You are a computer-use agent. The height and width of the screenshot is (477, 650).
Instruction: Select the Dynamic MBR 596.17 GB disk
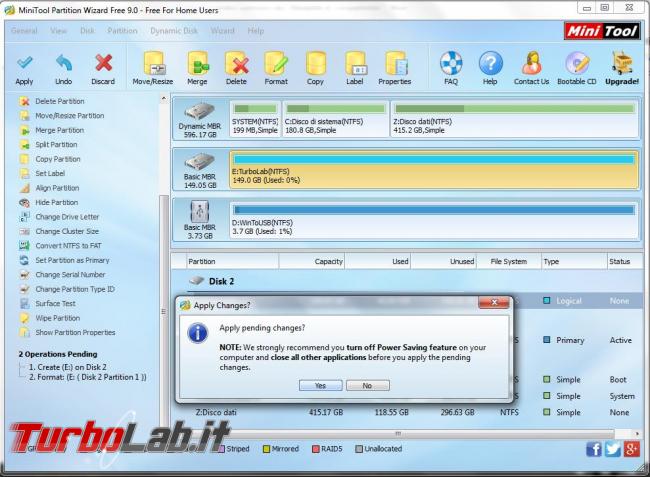[200, 120]
